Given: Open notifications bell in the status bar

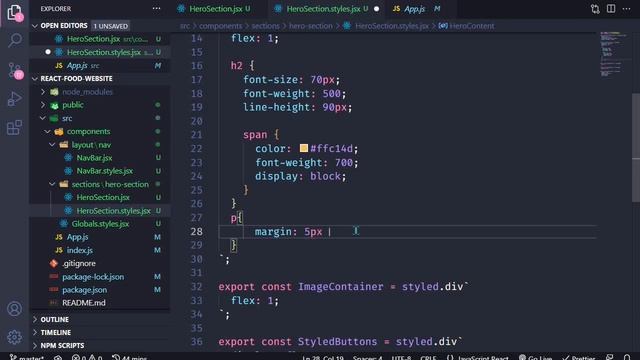Looking at the screenshot, I should (x=627, y=358).
